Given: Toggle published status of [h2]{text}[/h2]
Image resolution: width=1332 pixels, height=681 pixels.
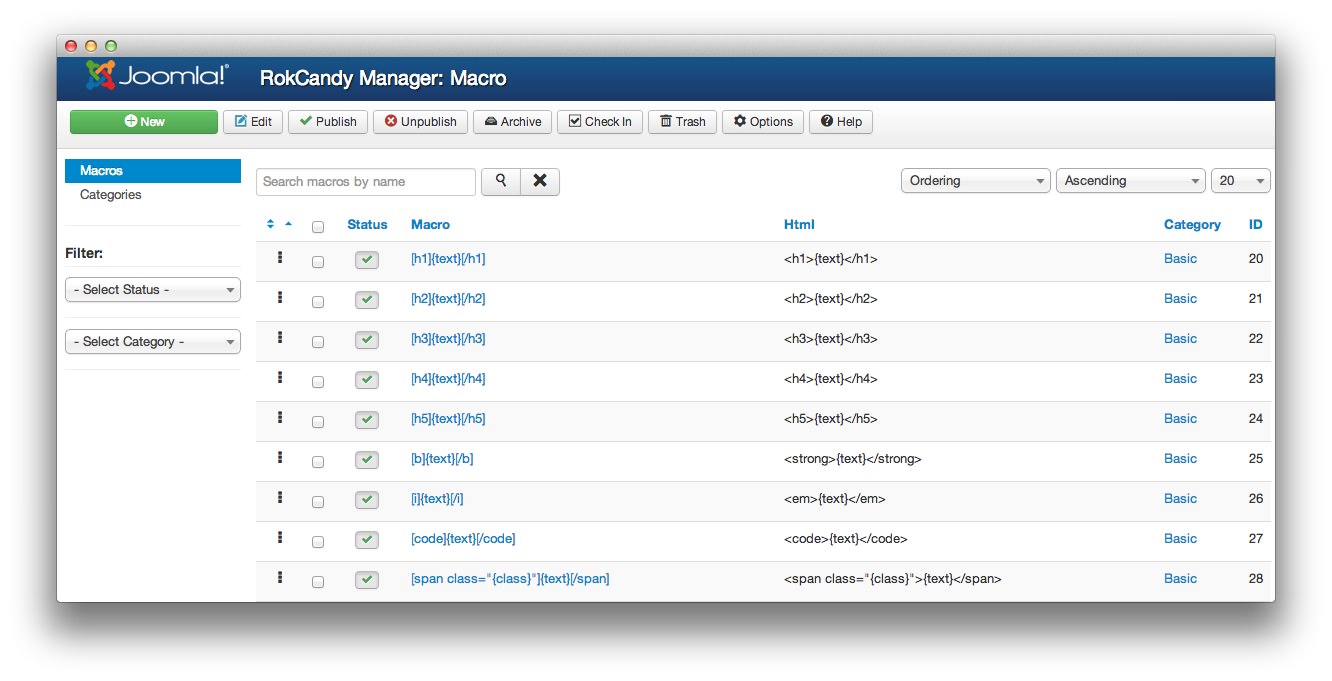Looking at the screenshot, I should (367, 300).
